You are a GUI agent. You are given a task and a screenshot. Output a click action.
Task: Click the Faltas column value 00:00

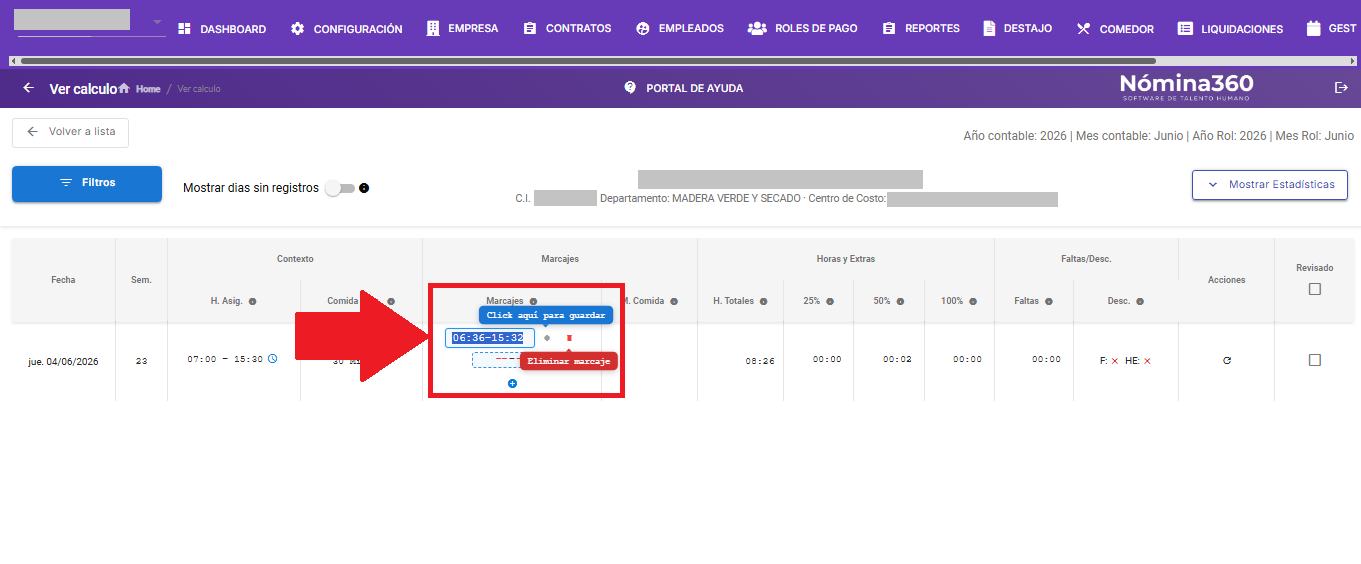click(1046, 360)
